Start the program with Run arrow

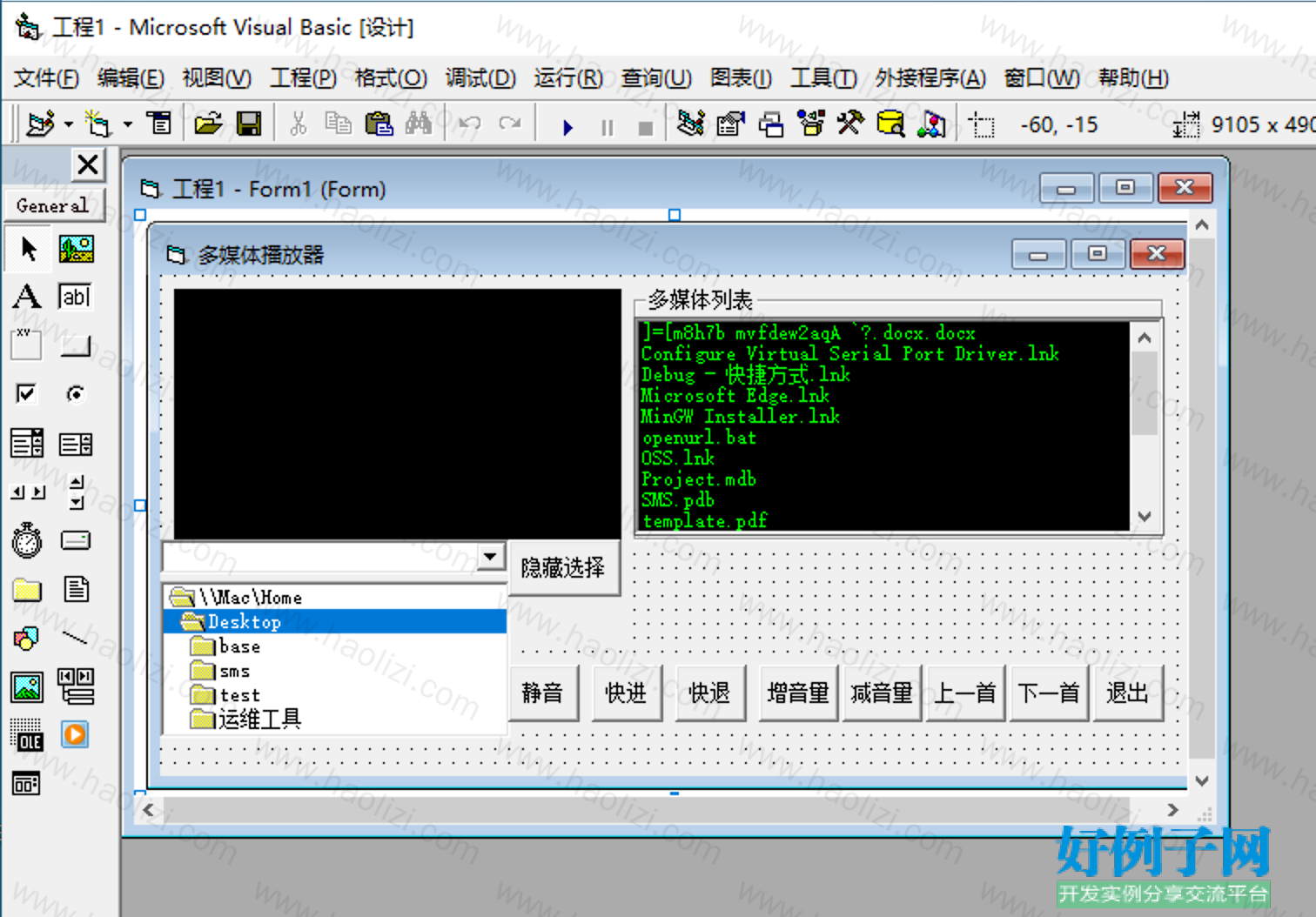click(568, 127)
